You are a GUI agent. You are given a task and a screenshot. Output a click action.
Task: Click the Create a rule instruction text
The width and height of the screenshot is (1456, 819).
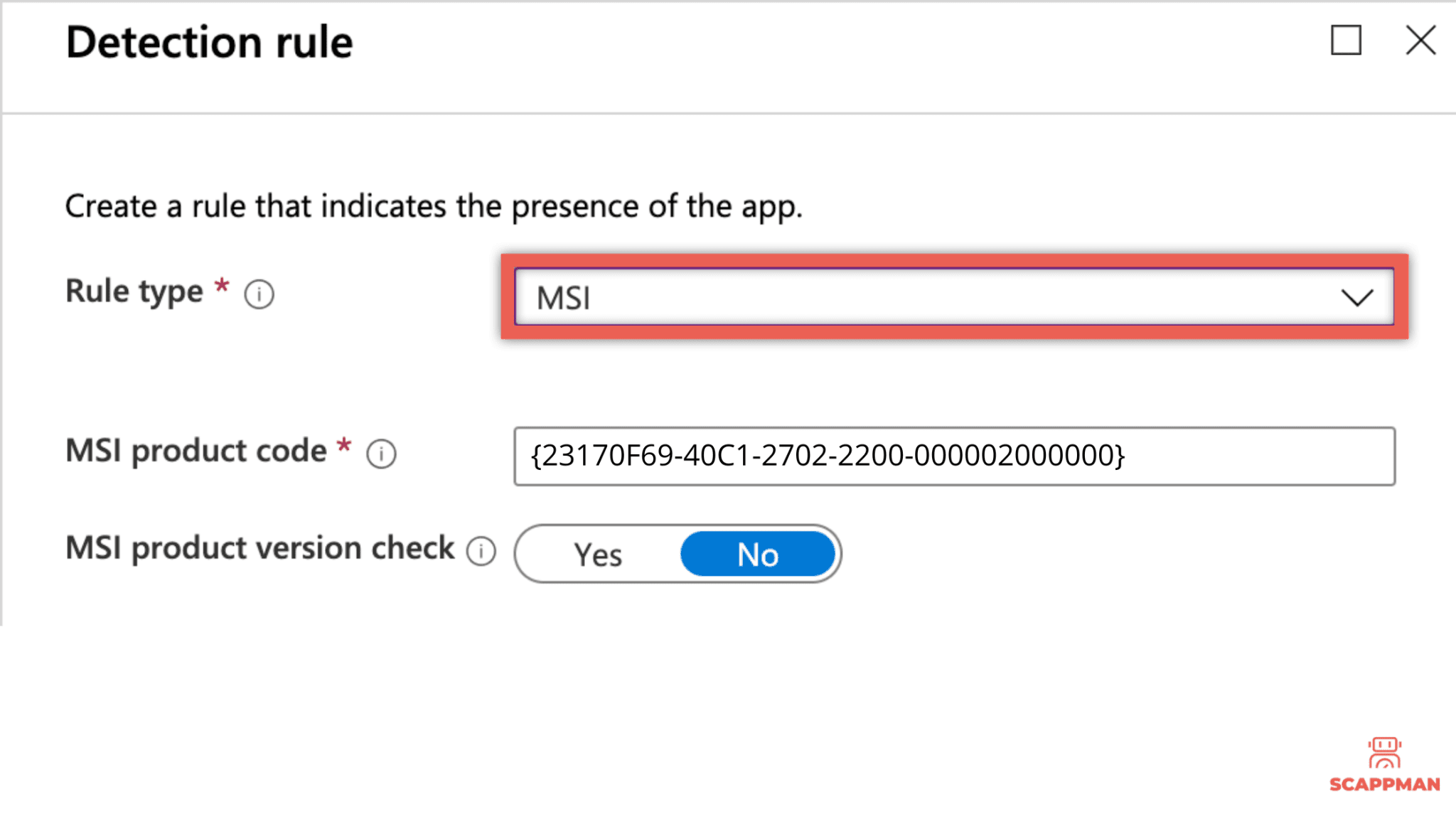435,205
